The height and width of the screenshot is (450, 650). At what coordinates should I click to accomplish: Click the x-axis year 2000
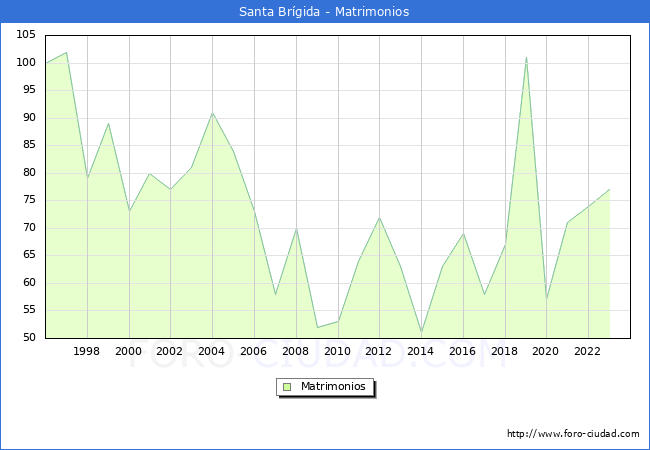[x=129, y=351]
